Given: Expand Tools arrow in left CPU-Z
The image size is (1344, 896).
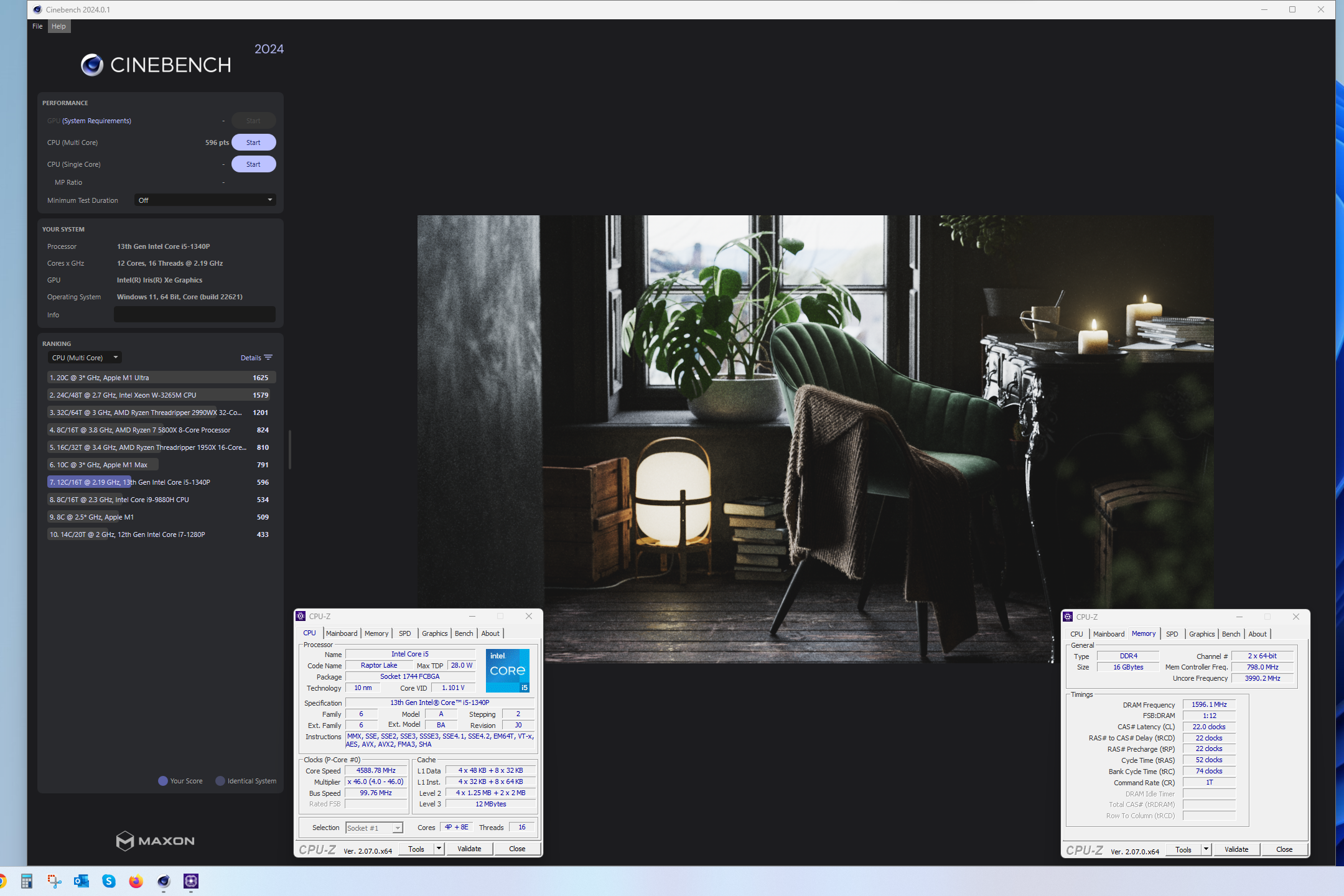Looking at the screenshot, I should tap(439, 849).
